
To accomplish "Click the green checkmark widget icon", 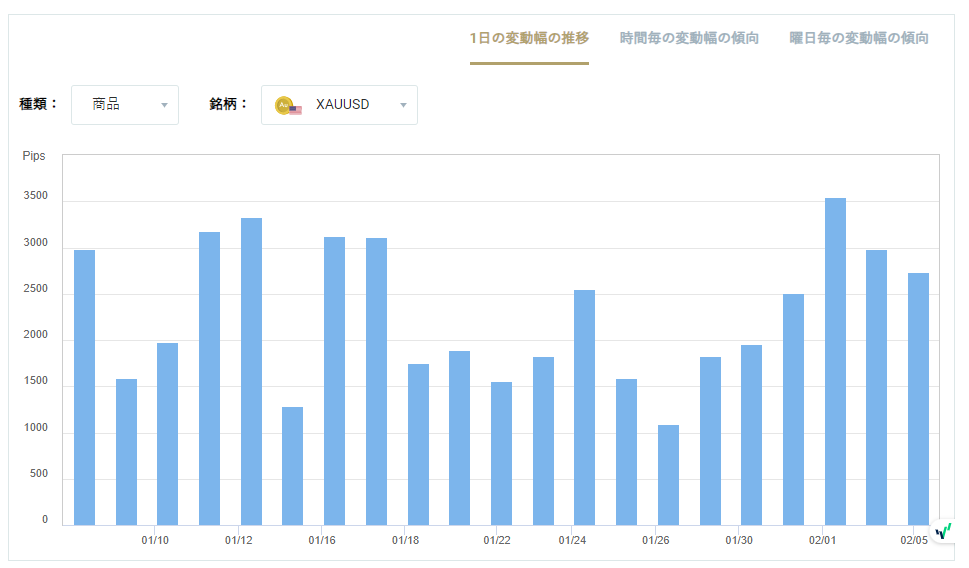I will (x=944, y=531).
